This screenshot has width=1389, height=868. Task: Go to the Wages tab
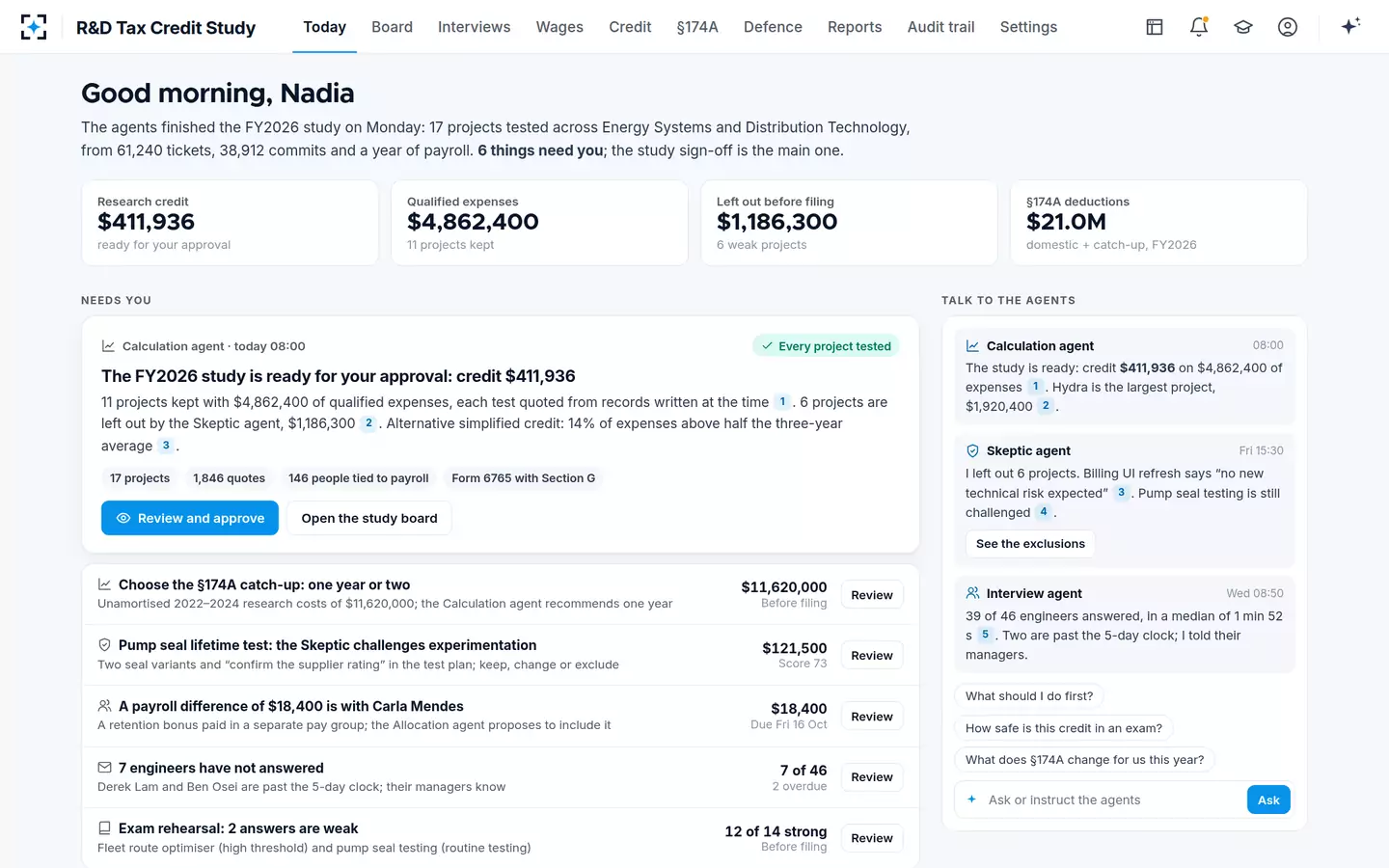[559, 27]
